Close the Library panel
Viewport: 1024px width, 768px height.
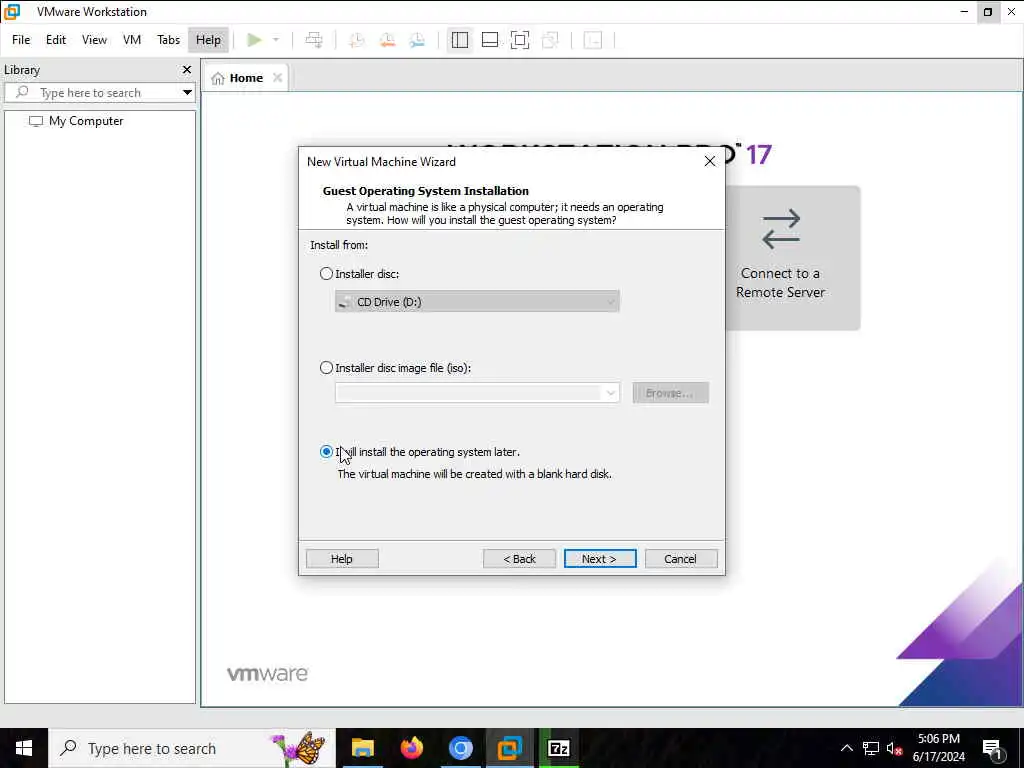[187, 69]
